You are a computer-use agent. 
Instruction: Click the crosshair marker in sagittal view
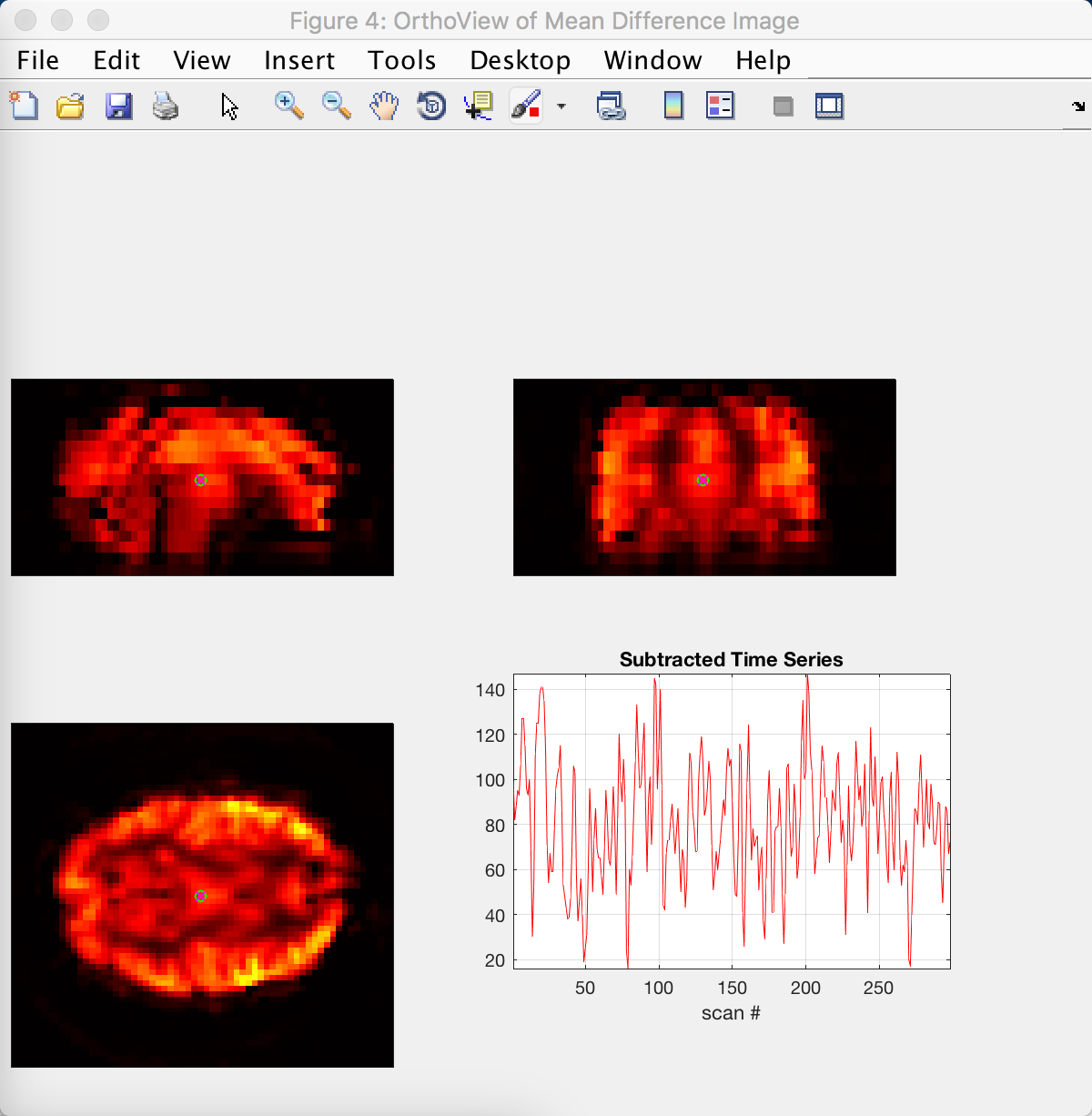(x=201, y=480)
